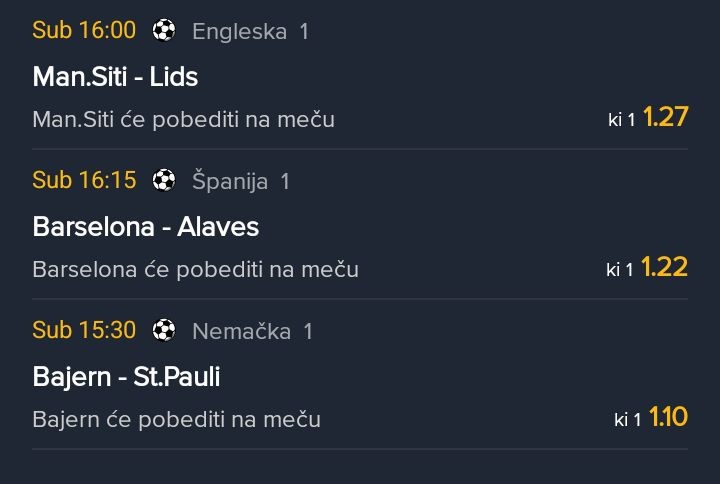720x484 pixels.
Task: Click "Barselona će pobediti na meču" description
Action: [195, 270]
